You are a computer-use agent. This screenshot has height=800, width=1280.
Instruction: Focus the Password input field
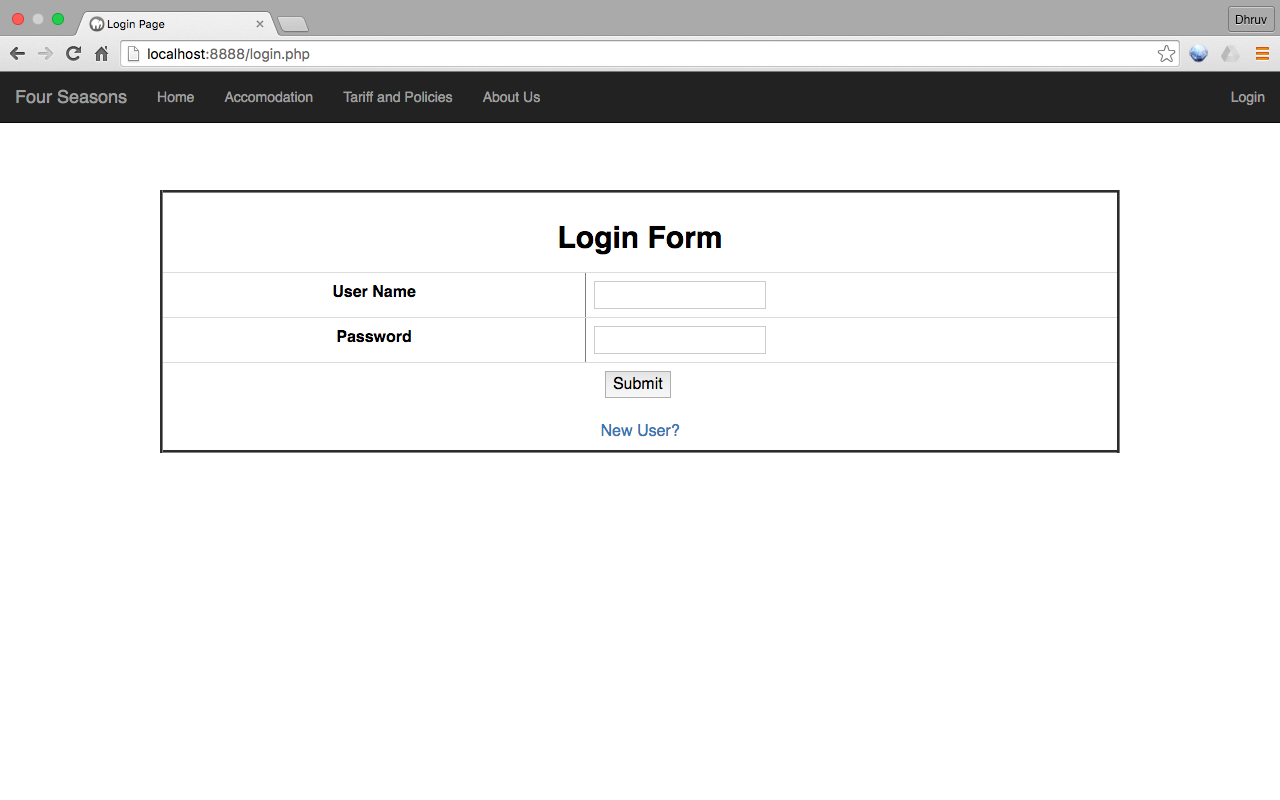(680, 340)
